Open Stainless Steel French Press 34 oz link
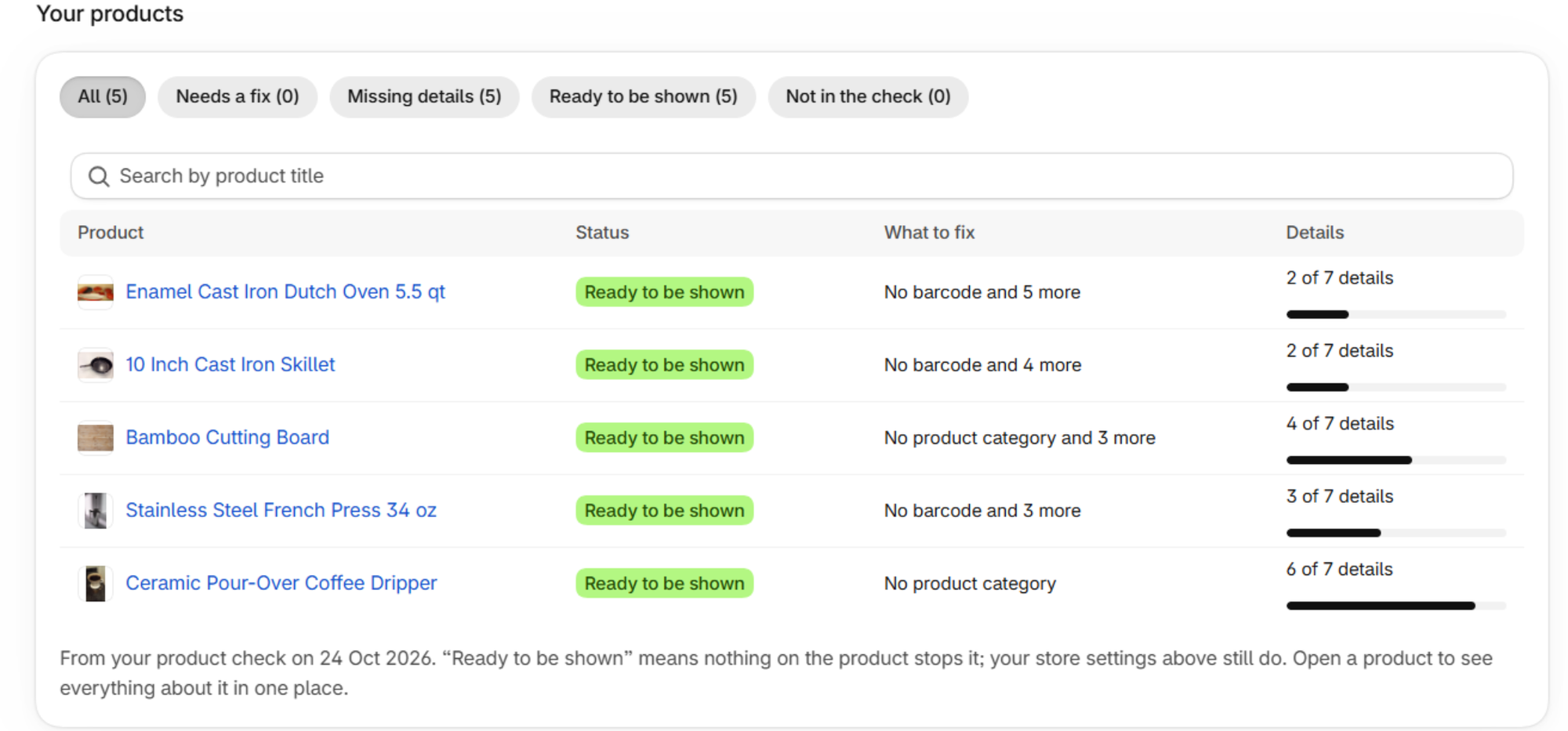1568x731 pixels. [281, 511]
